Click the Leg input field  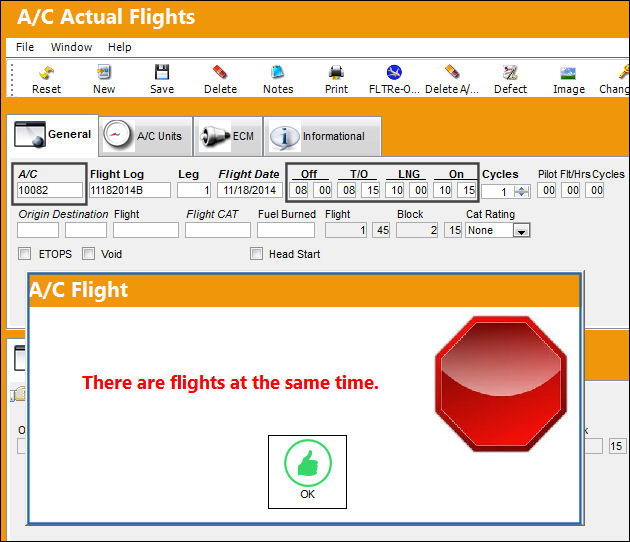pyautogui.click(x=194, y=190)
